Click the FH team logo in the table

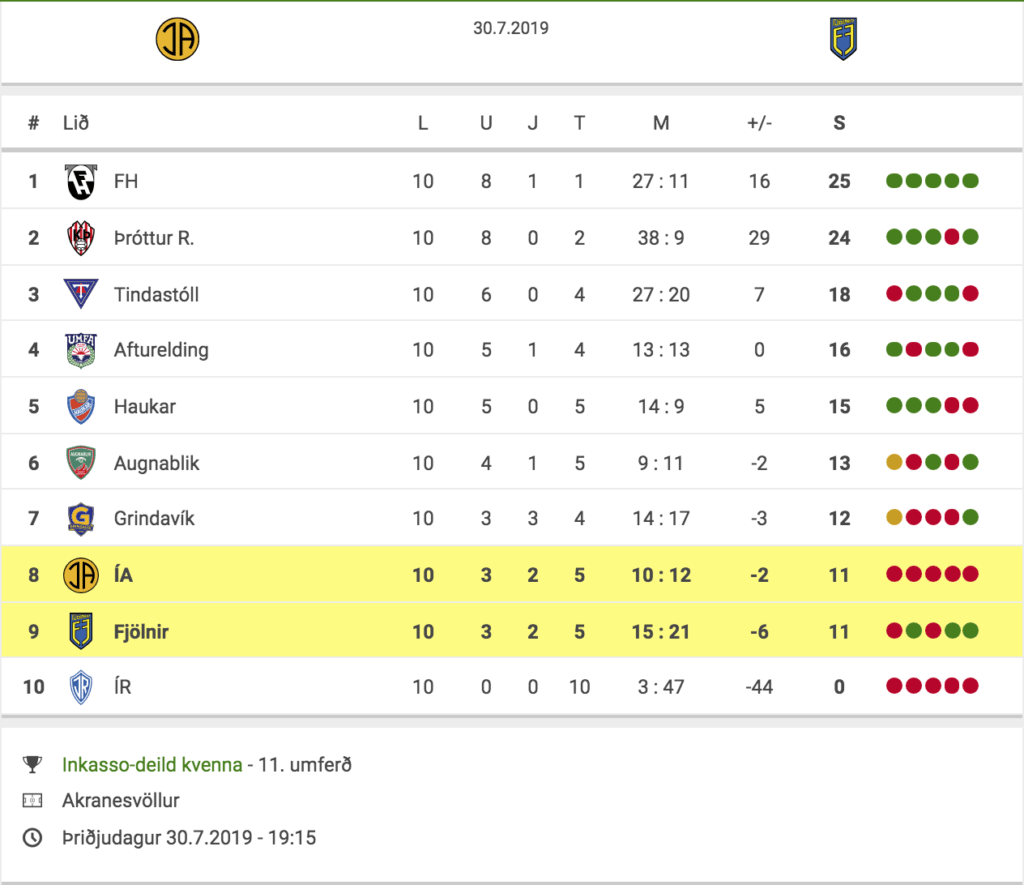tap(81, 182)
